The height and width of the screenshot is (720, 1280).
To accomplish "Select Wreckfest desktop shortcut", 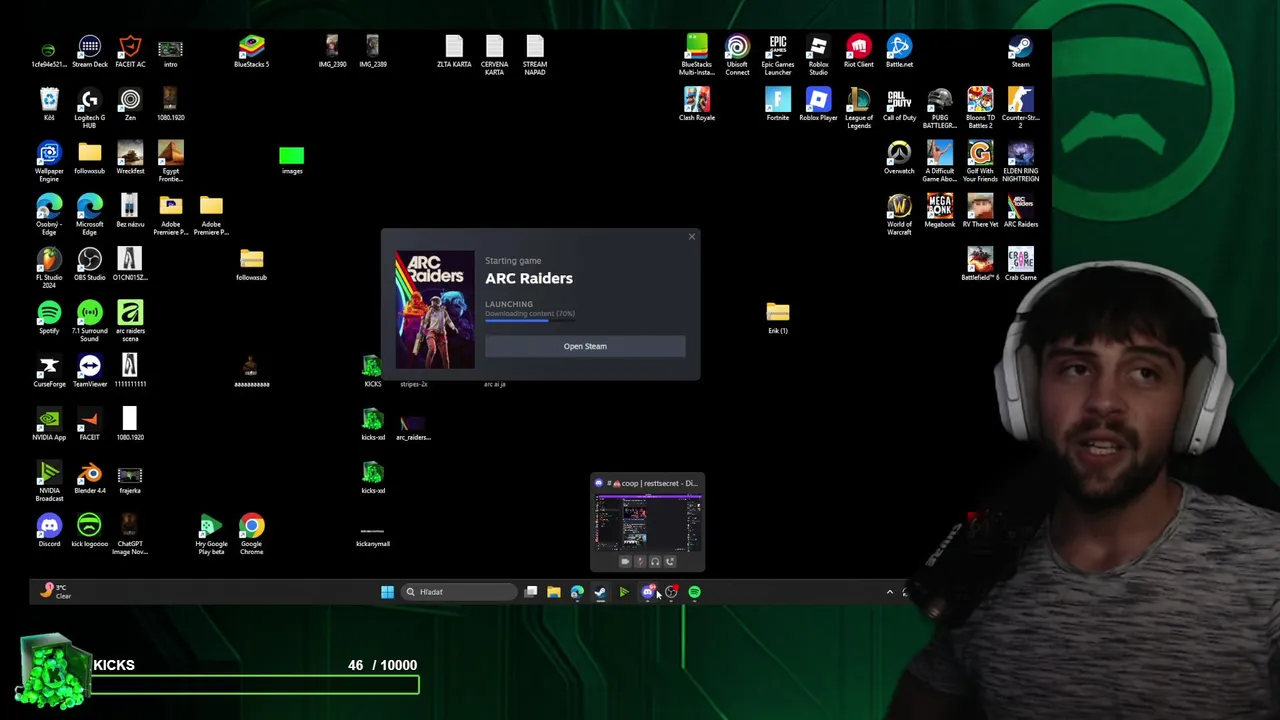I will tap(130, 158).
